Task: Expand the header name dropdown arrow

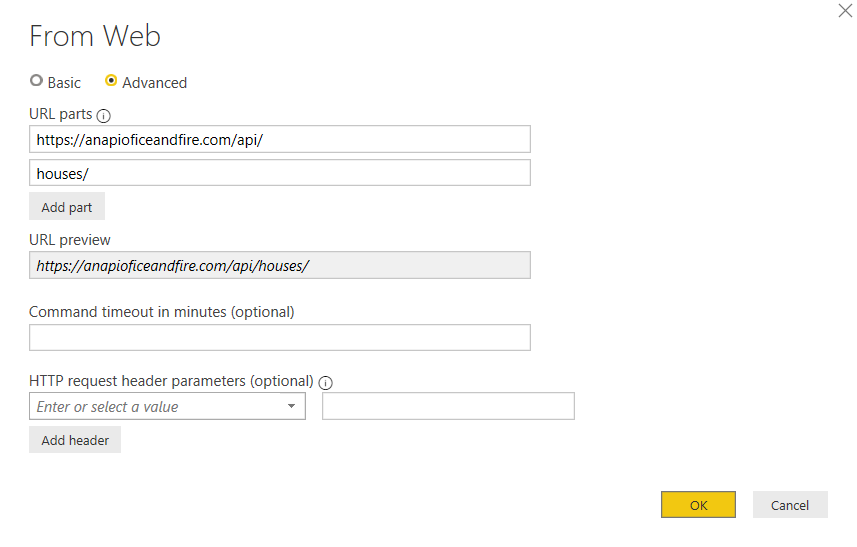Action: 292,406
